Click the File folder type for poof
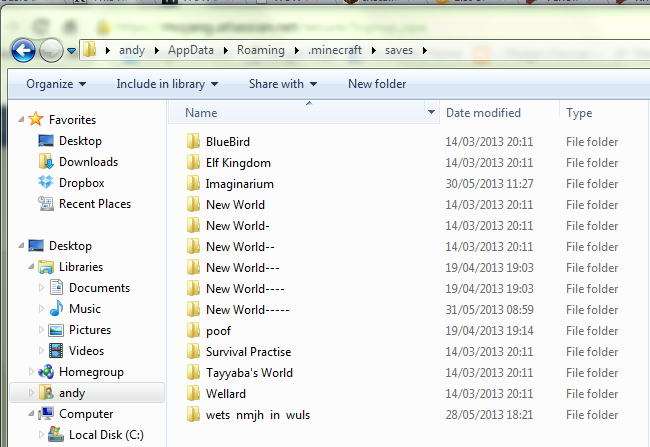 coord(592,331)
